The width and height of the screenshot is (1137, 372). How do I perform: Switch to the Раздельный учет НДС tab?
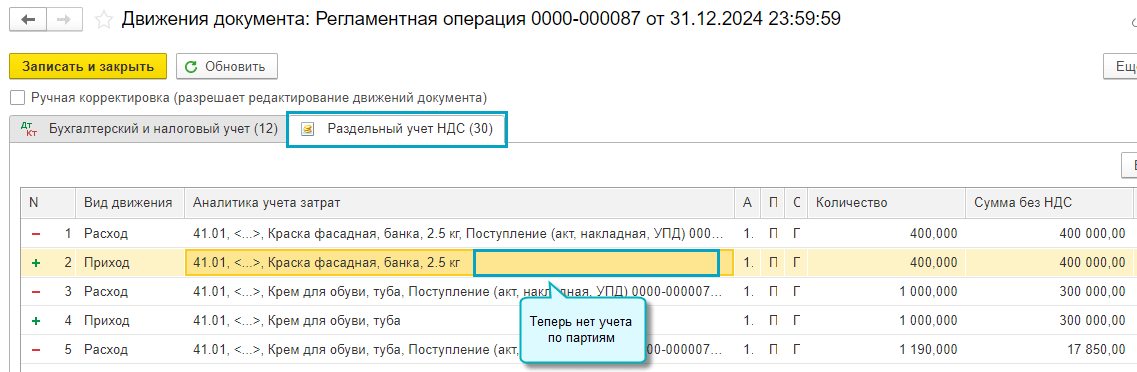(x=397, y=129)
